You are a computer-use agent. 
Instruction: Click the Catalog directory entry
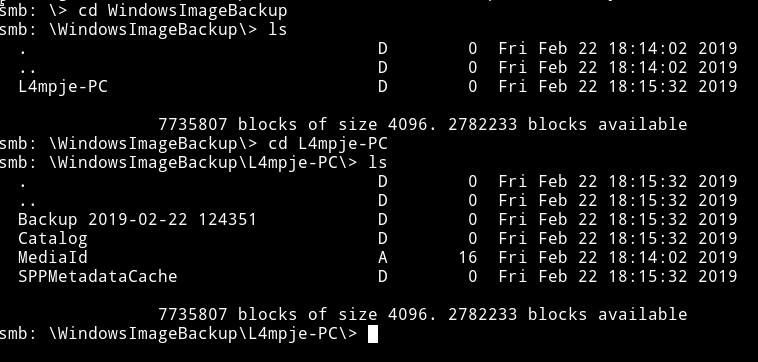click(53, 239)
